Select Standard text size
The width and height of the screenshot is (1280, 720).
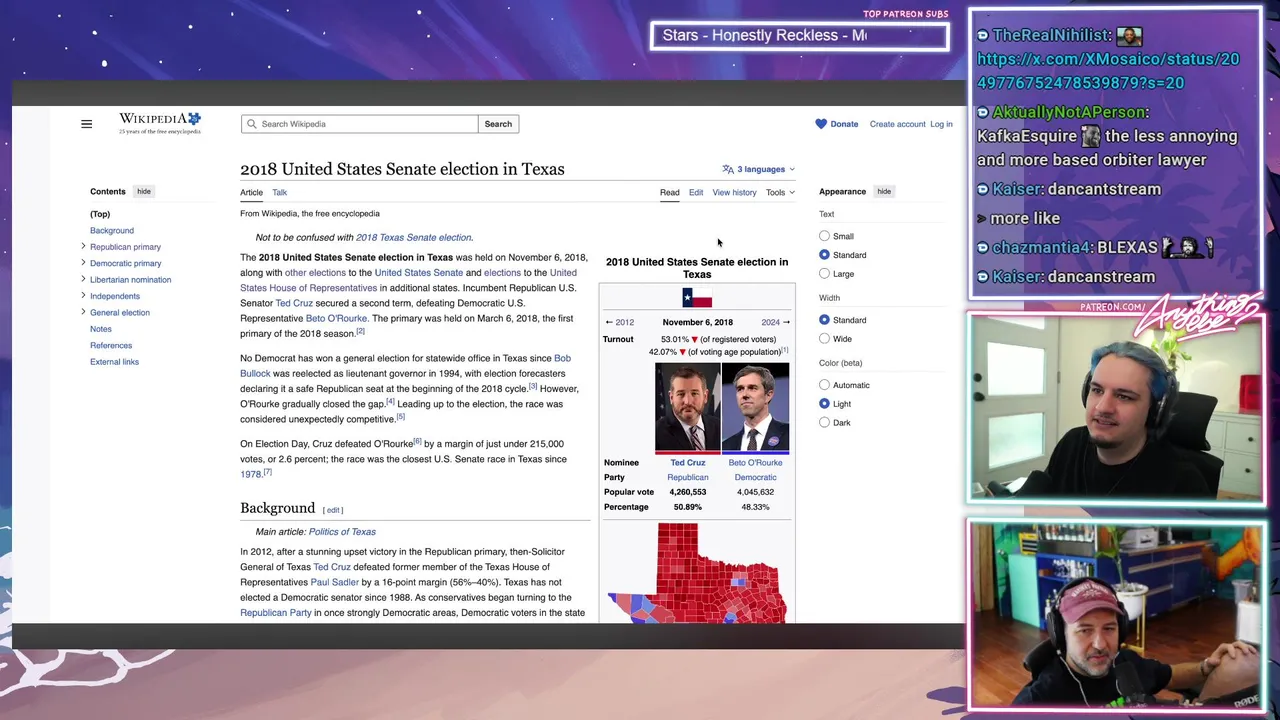[824, 255]
